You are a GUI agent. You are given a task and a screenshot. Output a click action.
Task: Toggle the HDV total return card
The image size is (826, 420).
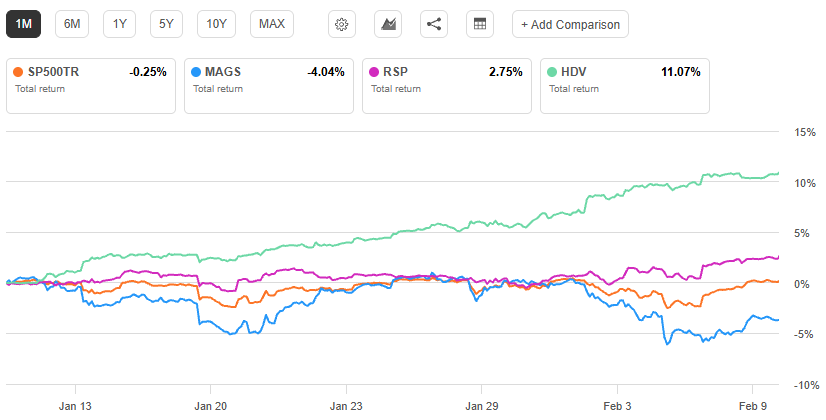click(624, 80)
